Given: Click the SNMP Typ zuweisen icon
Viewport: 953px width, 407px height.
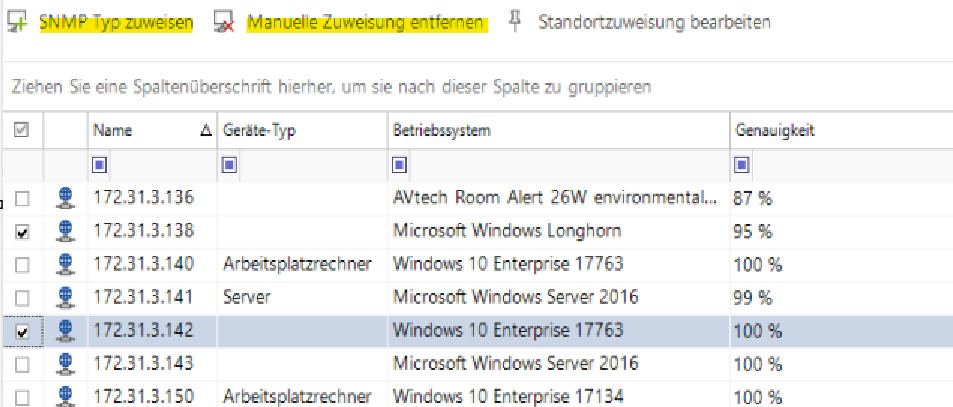Looking at the screenshot, I should click(16, 22).
